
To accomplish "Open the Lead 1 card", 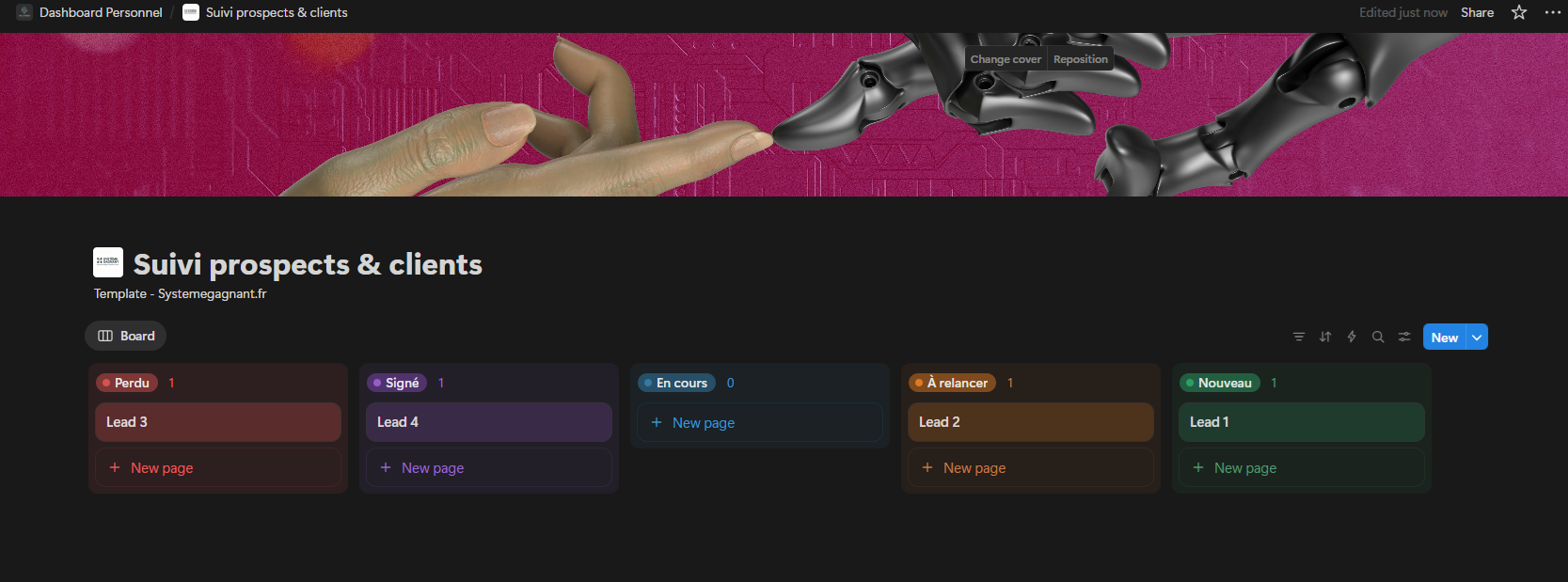I will point(1302,422).
